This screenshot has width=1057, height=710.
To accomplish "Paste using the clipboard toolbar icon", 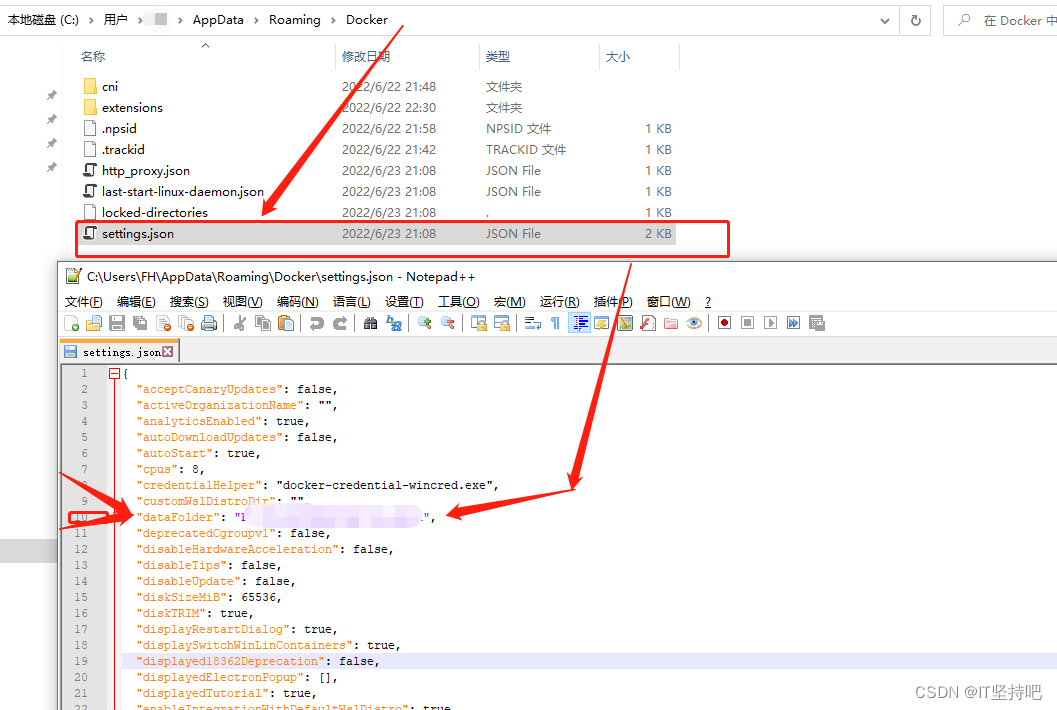I will tap(286, 324).
